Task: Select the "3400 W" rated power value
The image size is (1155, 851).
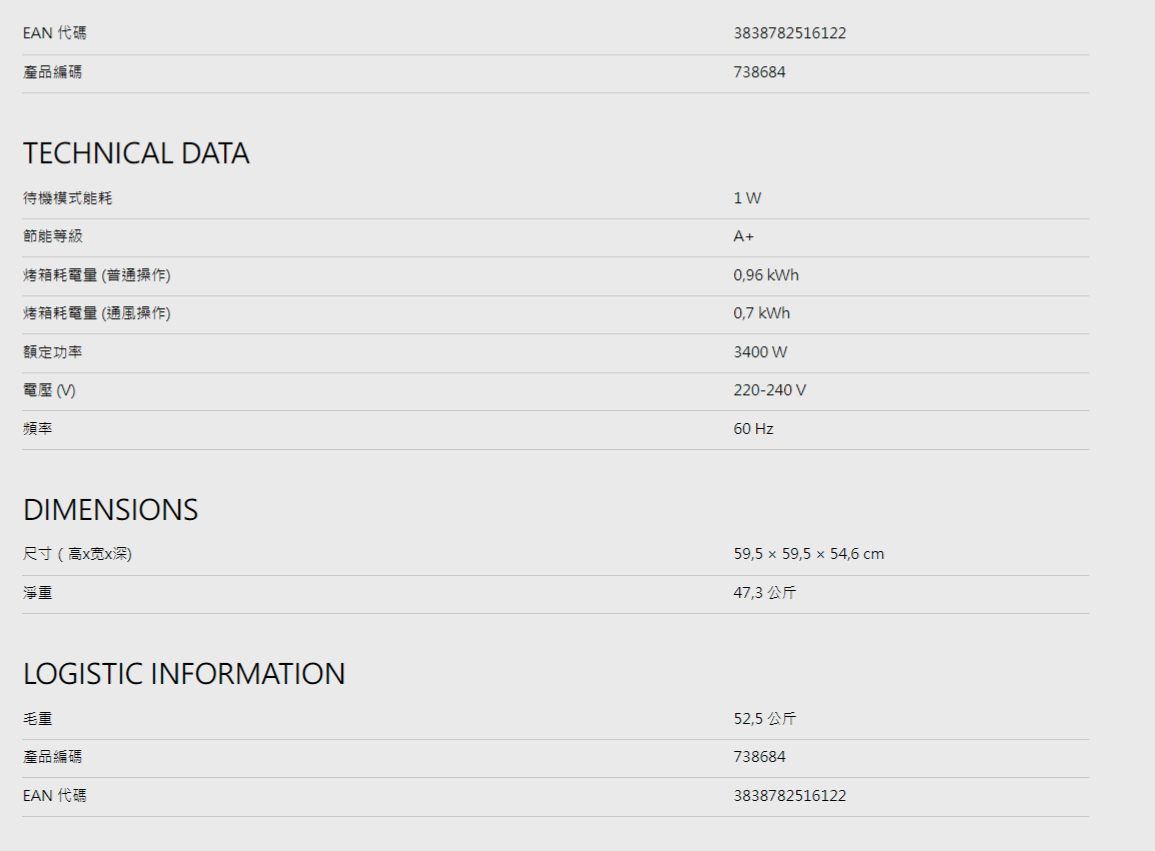Action: pos(760,352)
